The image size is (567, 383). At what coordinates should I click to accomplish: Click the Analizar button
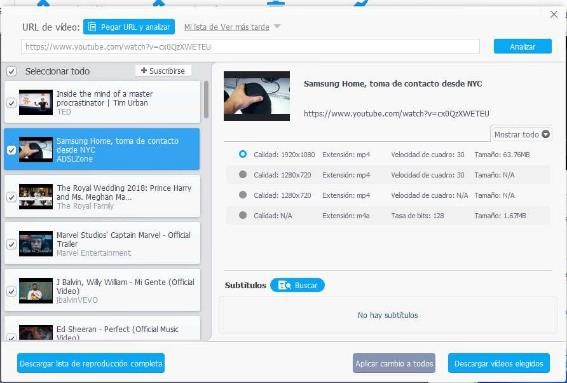point(523,47)
